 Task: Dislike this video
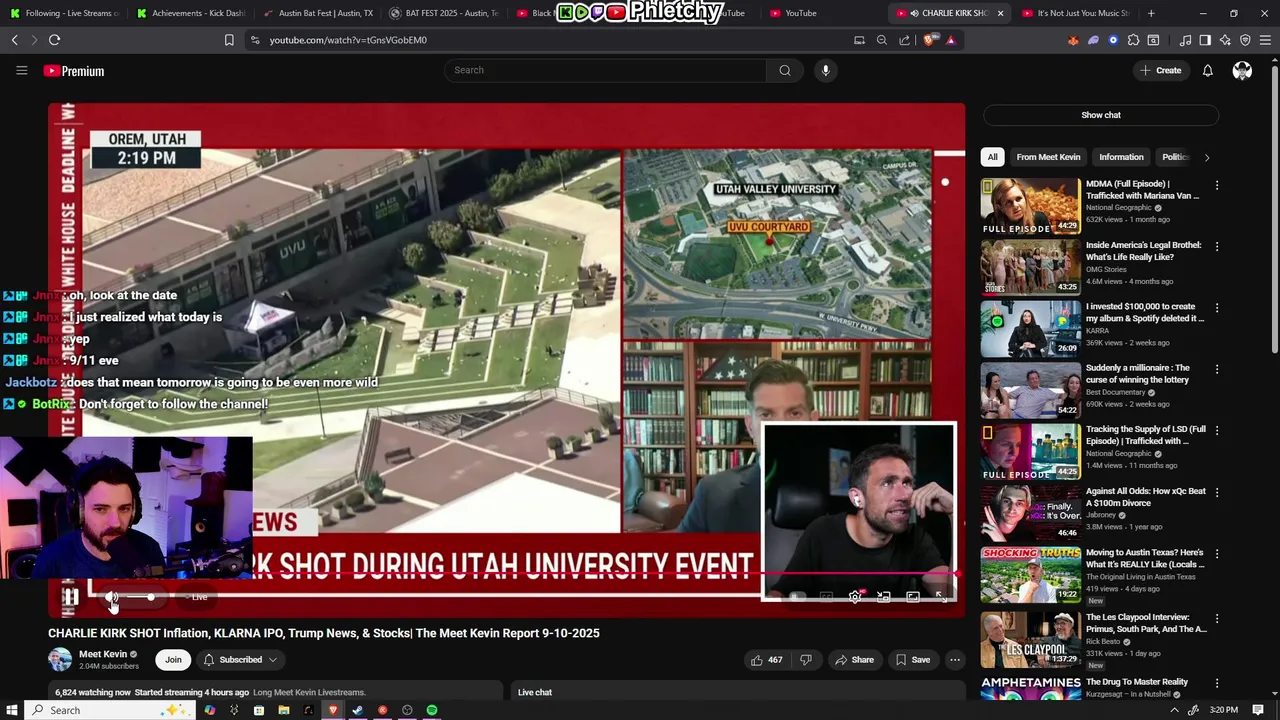pos(806,660)
